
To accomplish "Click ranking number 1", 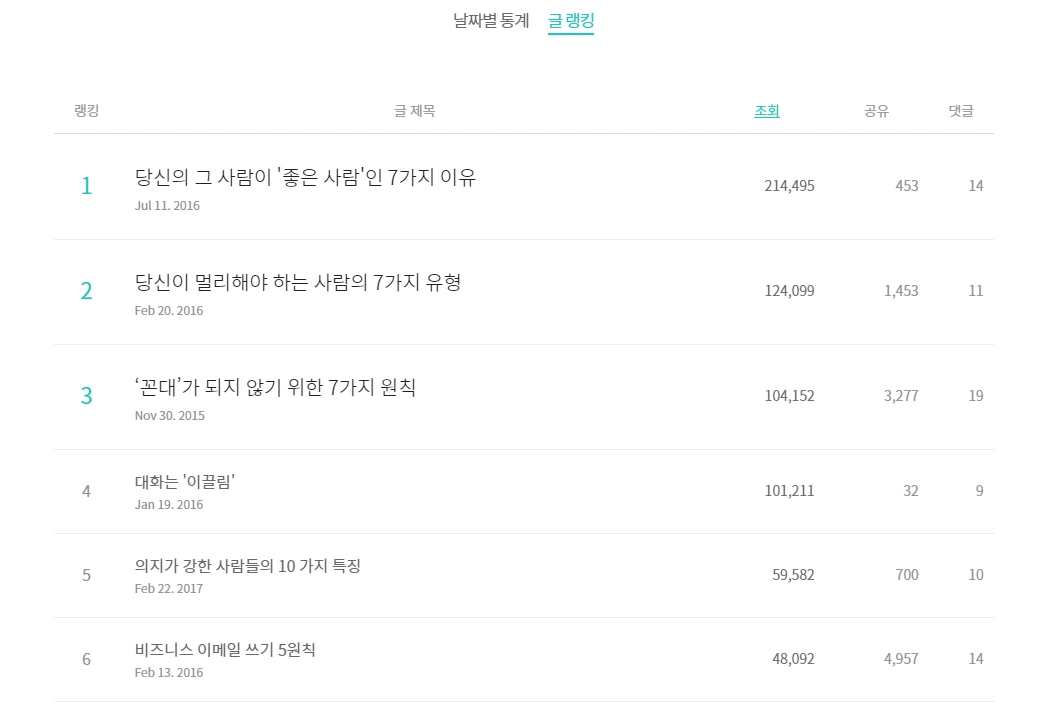I will (86, 186).
